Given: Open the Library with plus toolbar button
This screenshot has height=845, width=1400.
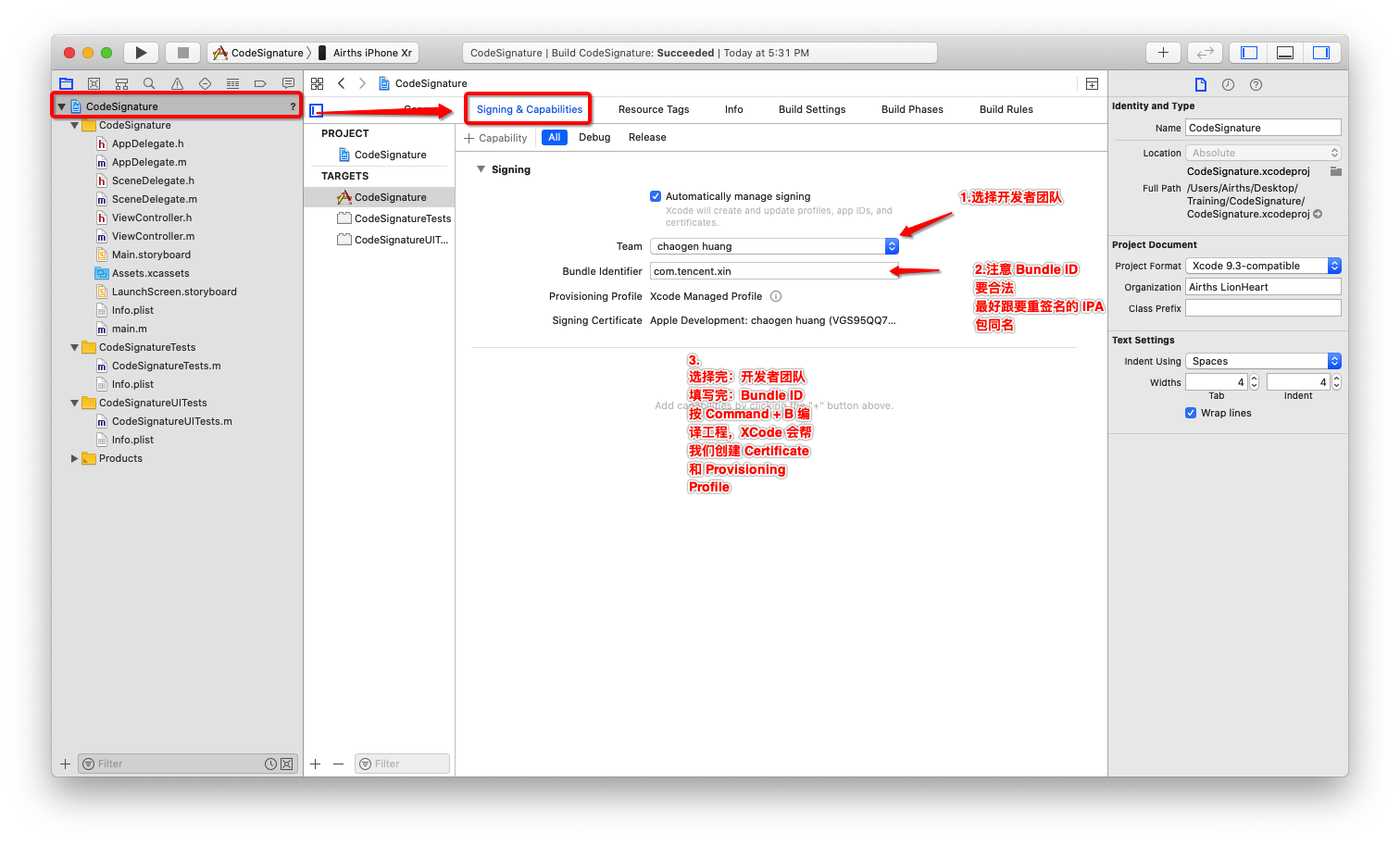Looking at the screenshot, I should [x=1163, y=53].
